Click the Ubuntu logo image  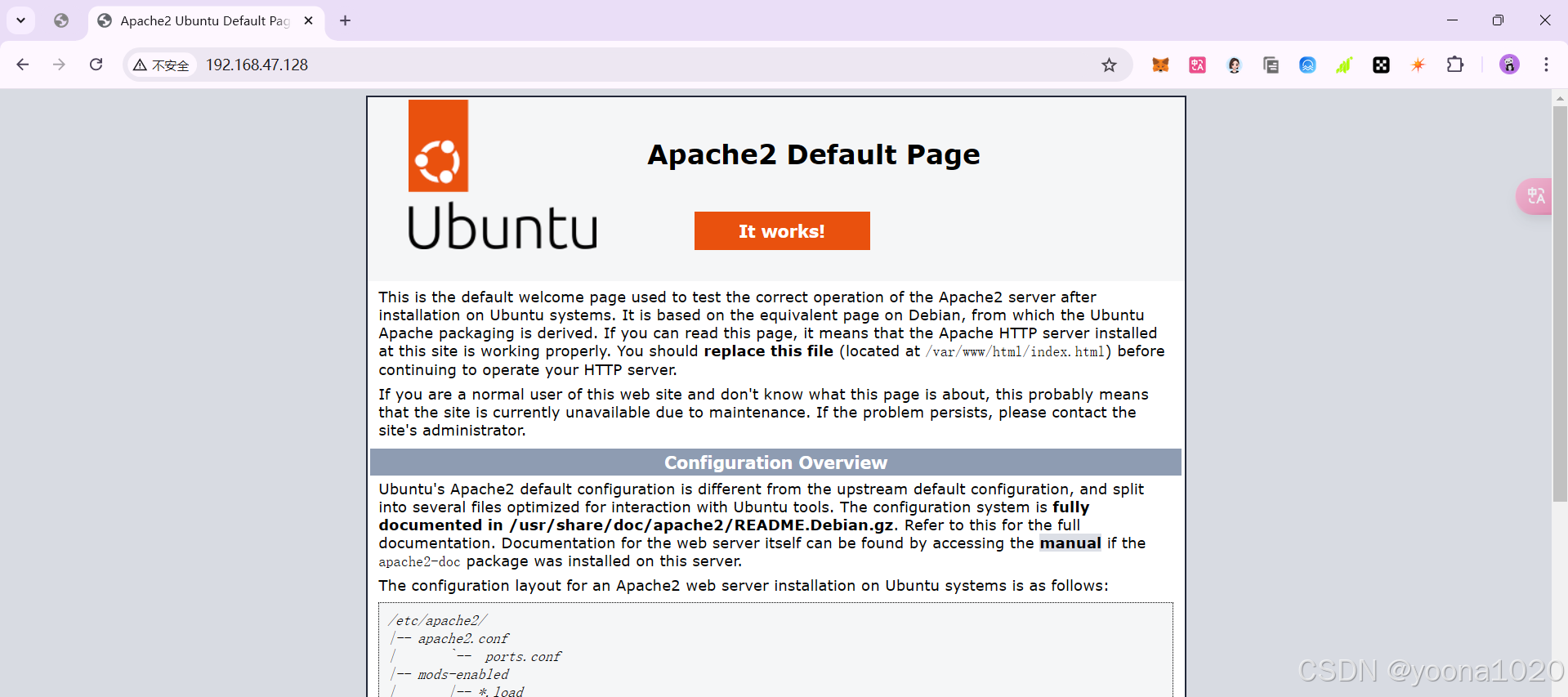coord(503,175)
